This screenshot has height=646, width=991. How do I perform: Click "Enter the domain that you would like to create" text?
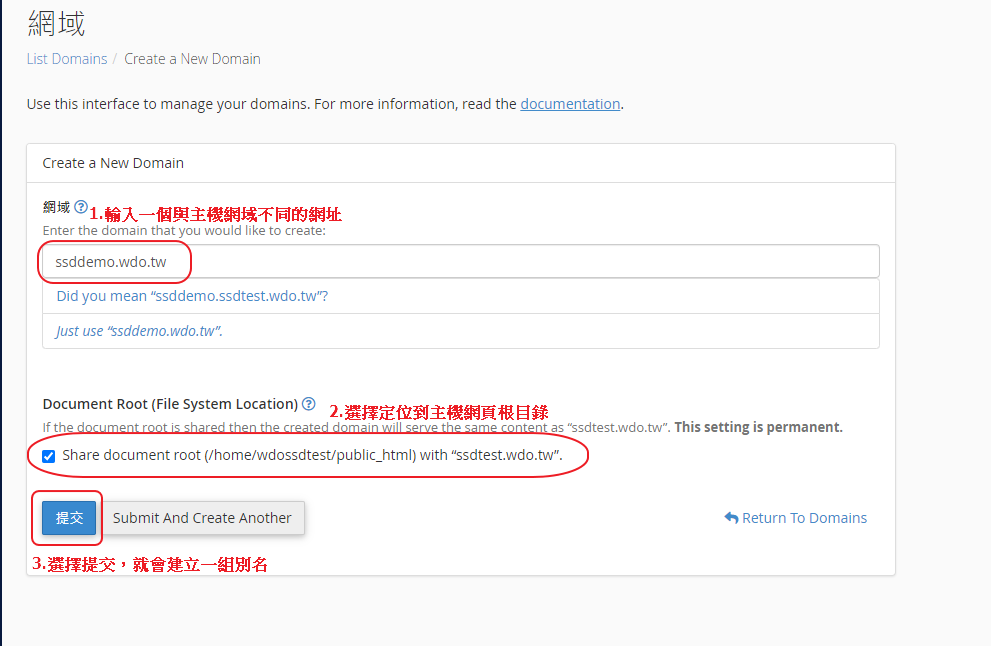pyautogui.click(x=184, y=230)
